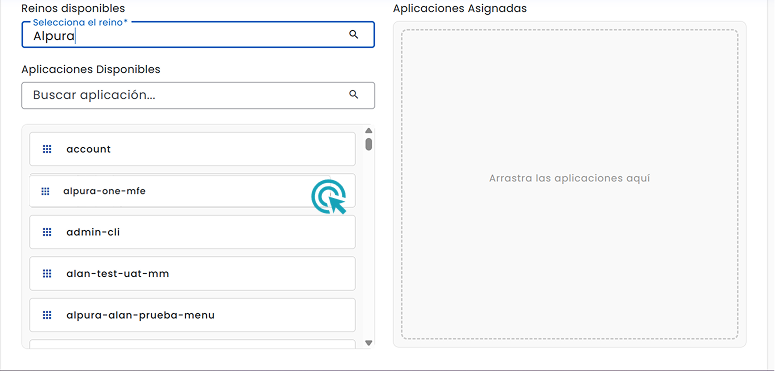Click the applications list scrollbar thumb

click(x=369, y=144)
